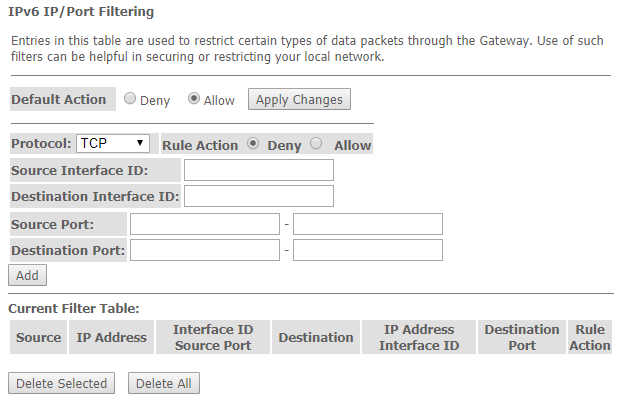Set Rule Action to Deny
Screen dimensions: 620x401
coord(253,144)
